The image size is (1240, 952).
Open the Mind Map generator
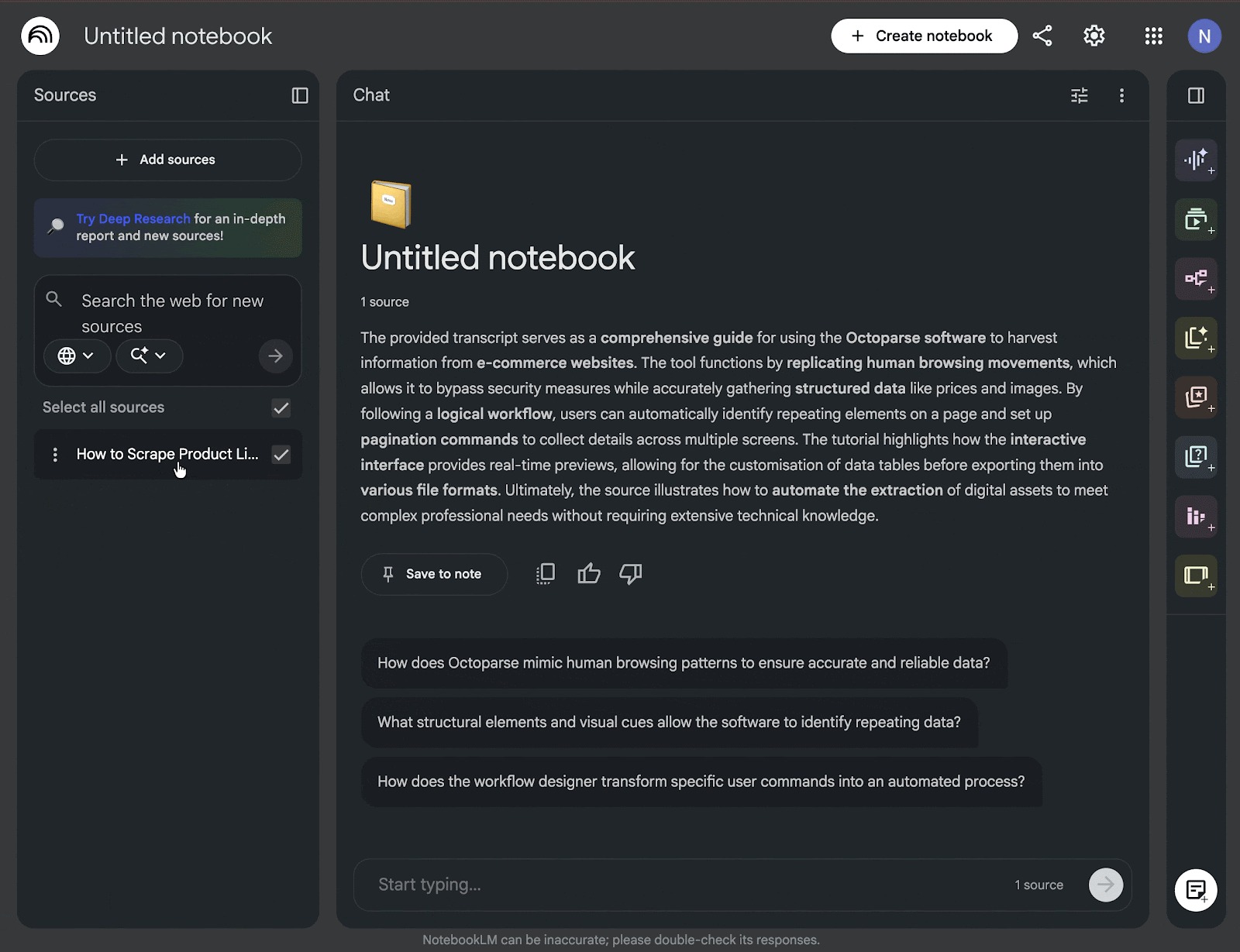[x=1195, y=279]
